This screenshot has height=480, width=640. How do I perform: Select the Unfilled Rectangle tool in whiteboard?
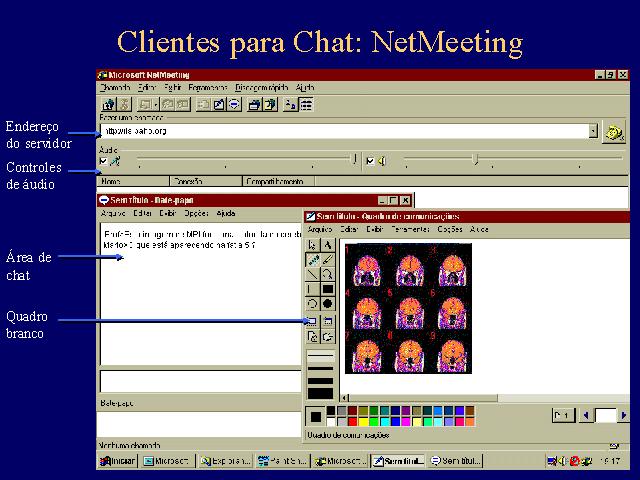click(313, 289)
